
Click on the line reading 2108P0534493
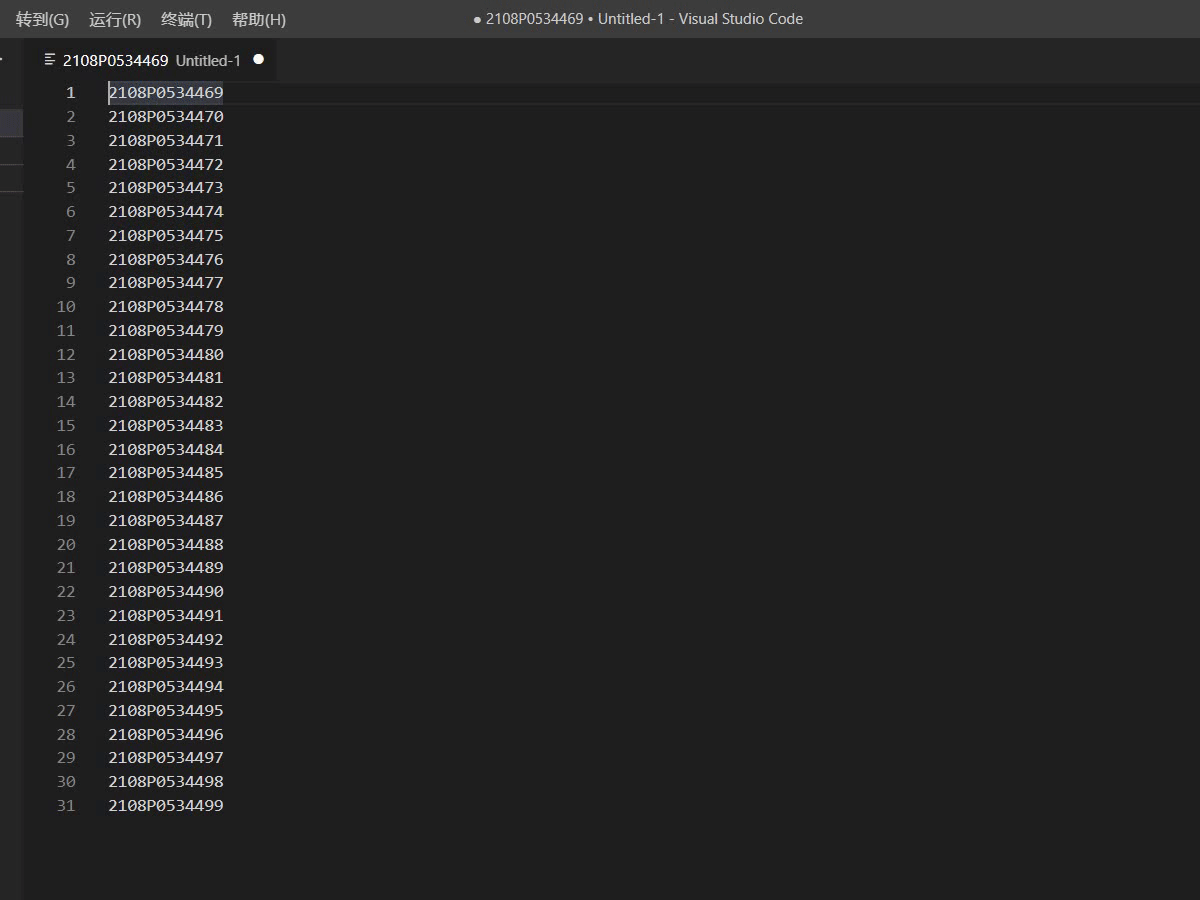pos(166,663)
